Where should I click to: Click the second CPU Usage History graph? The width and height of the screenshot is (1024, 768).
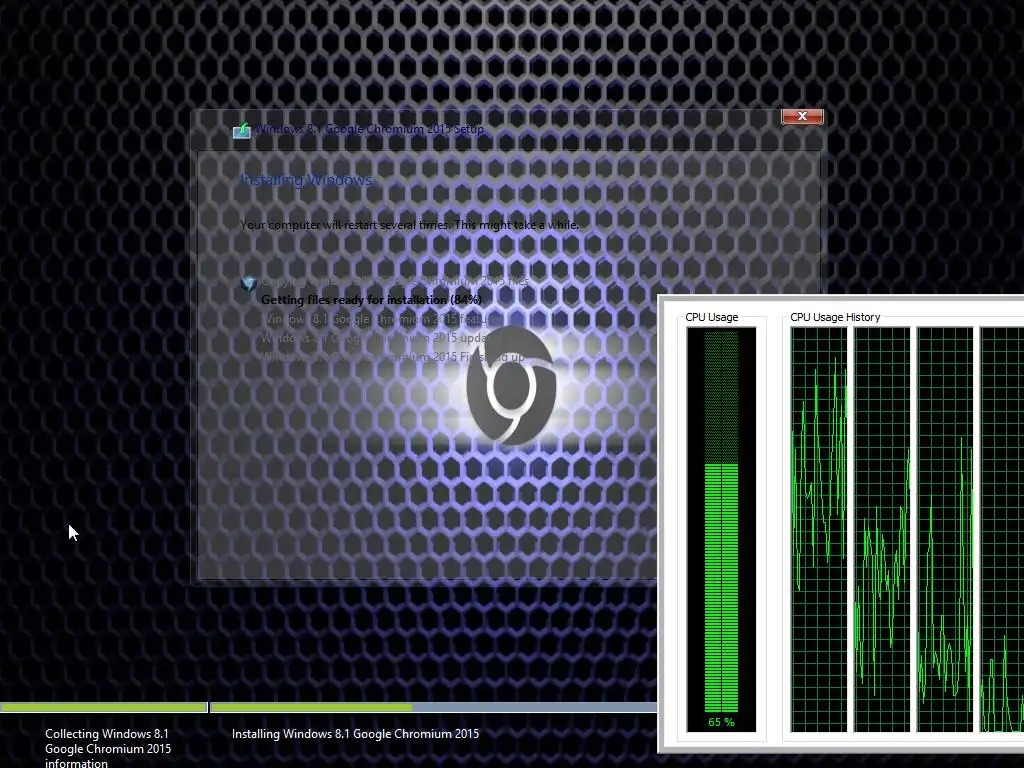pyautogui.click(x=882, y=530)
